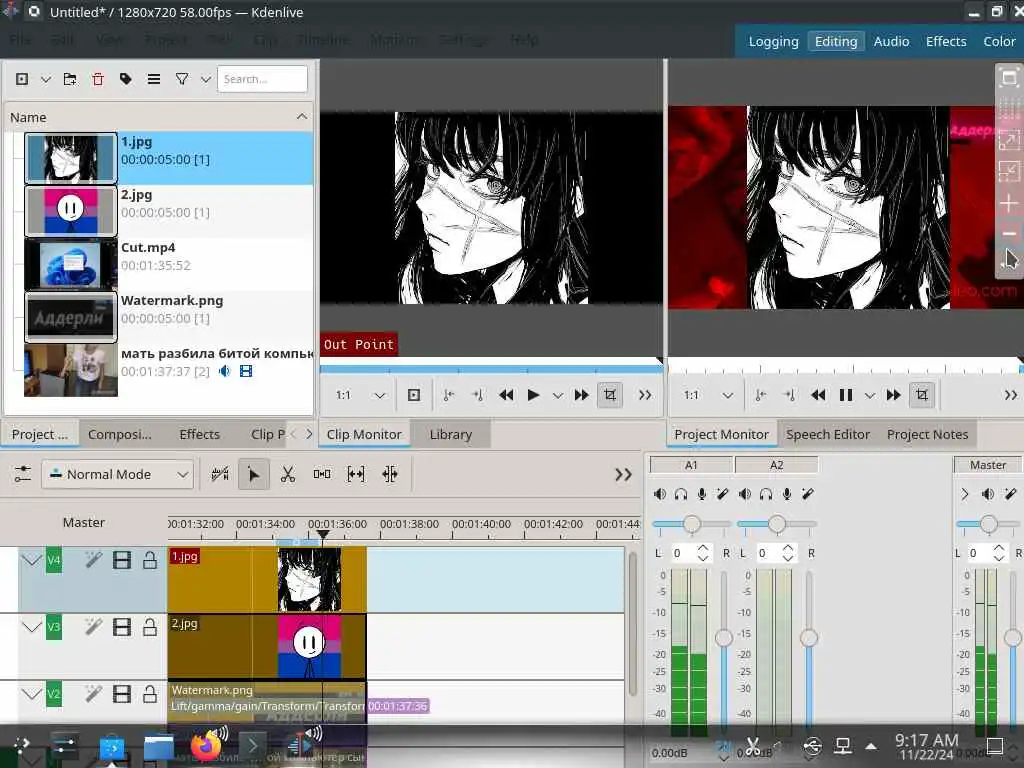
Task: Click the Master button in timeline header
Action: [84, 522]
